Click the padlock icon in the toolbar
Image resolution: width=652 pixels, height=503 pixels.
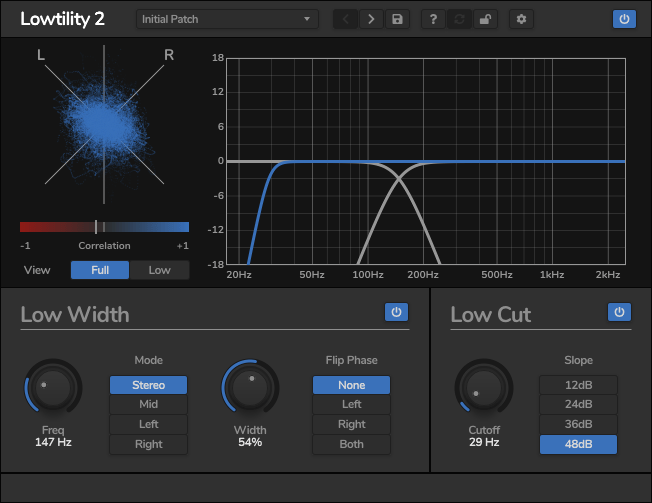(486, 19)
